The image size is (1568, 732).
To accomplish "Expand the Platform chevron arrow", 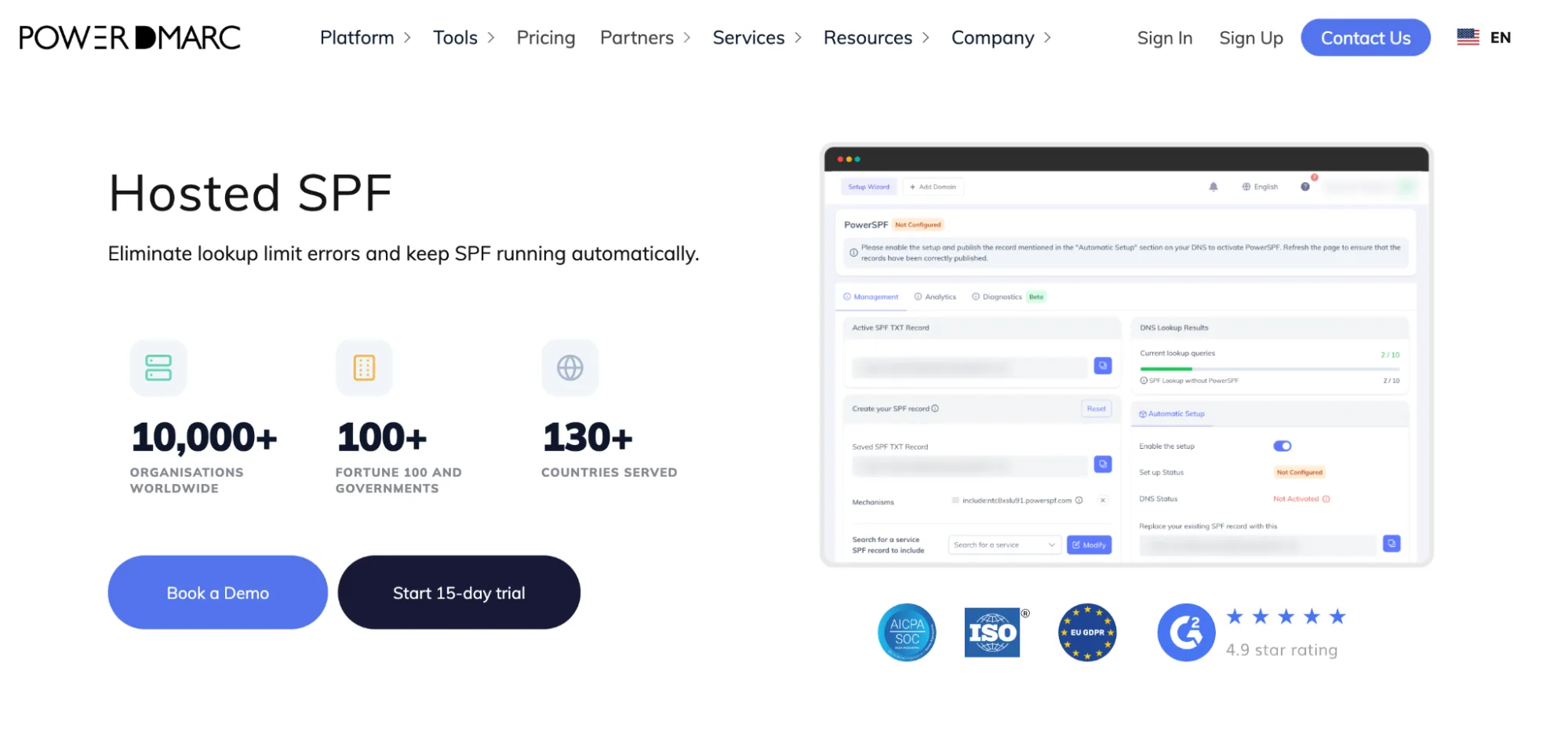I will coord(407,38).
